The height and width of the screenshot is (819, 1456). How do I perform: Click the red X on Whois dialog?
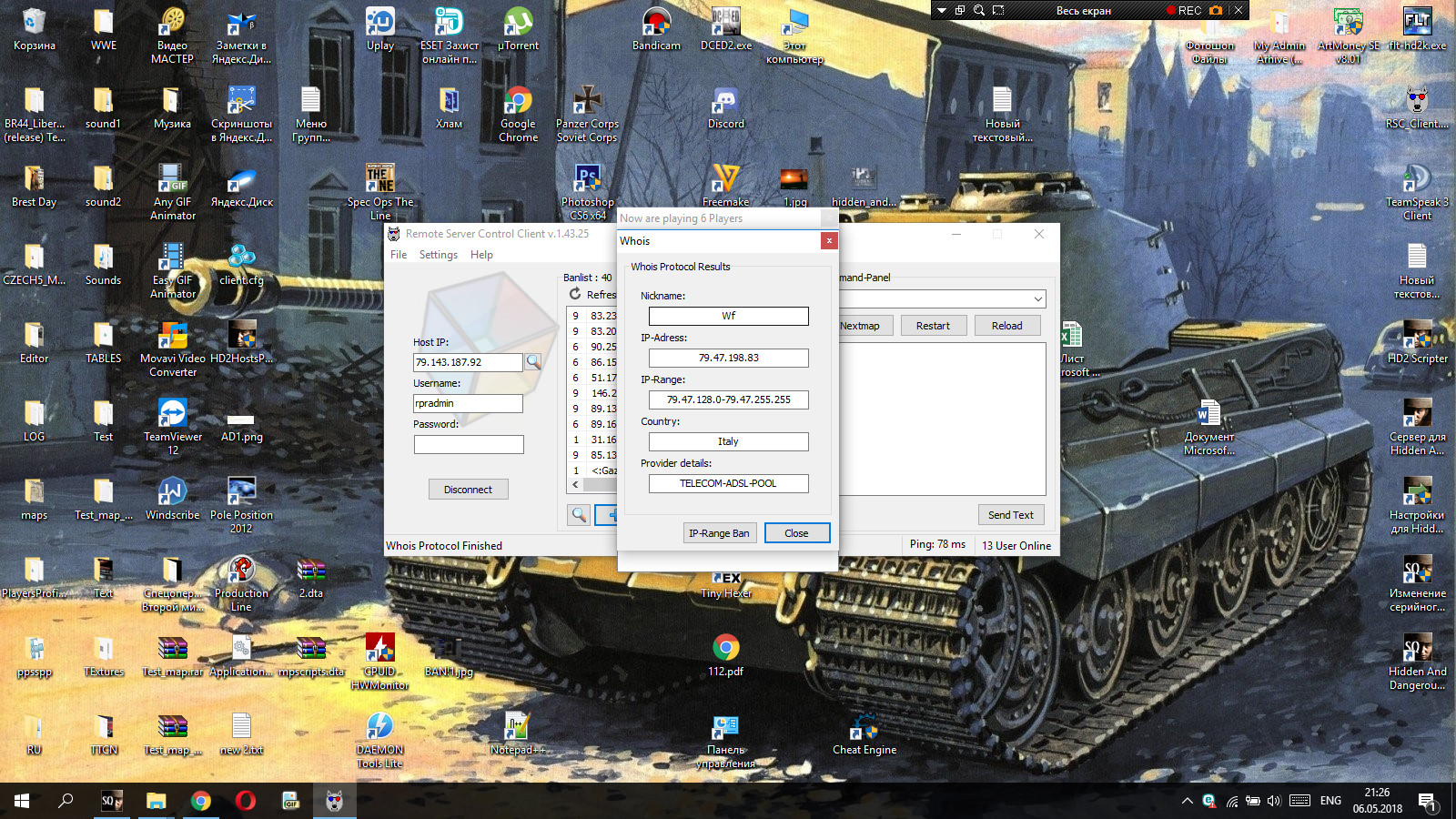(x=828, y=240)
